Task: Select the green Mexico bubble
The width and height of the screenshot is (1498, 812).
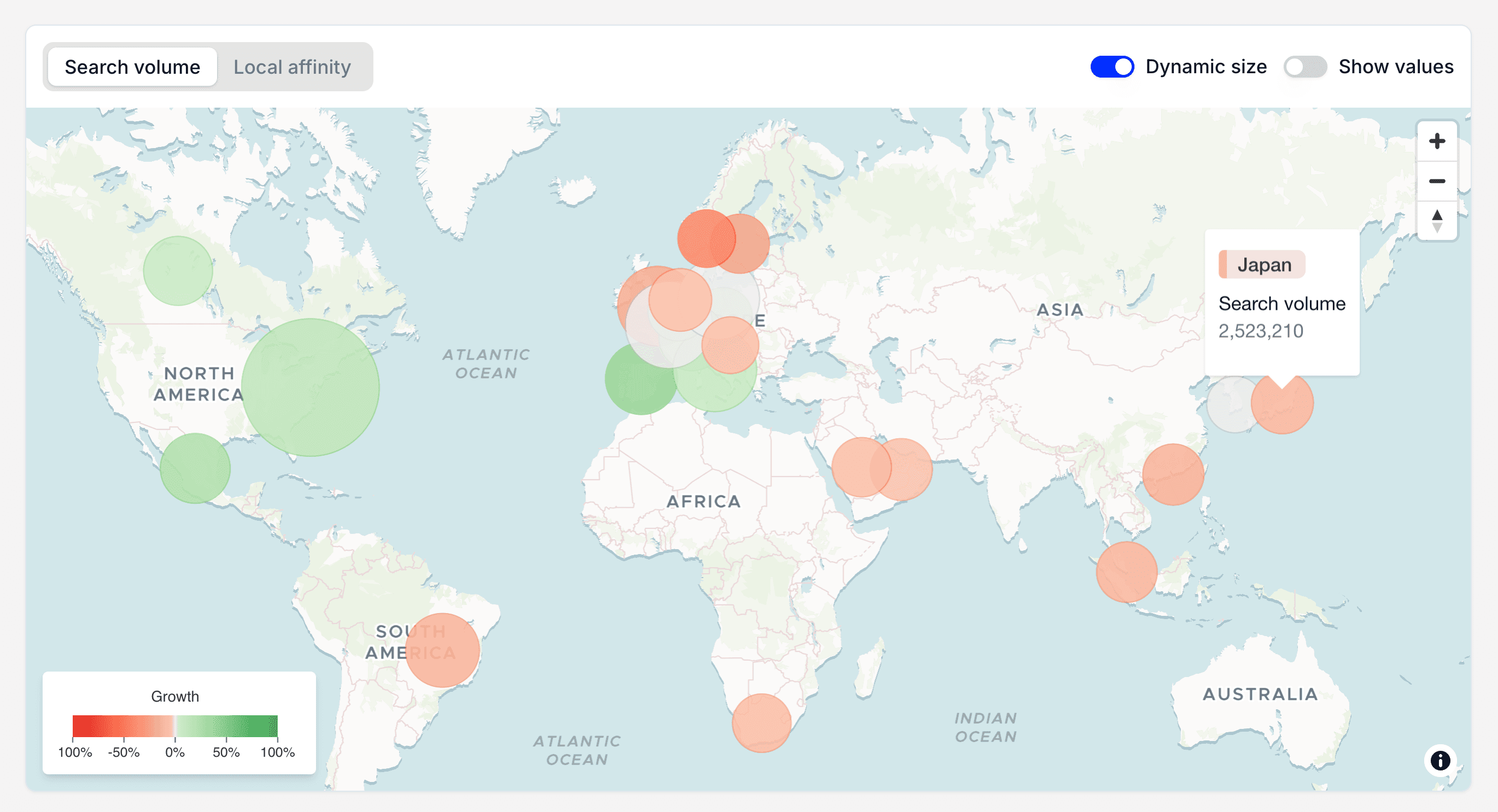Action: click(x=195, y=468)
